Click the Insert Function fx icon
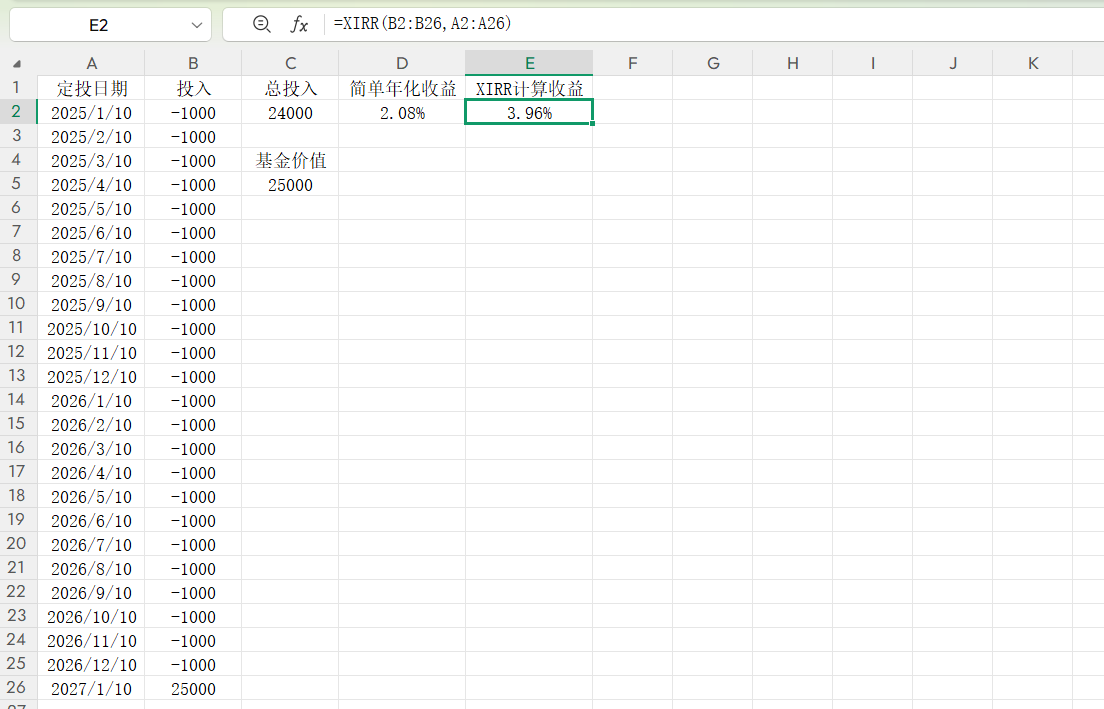The width and height of the screenshot is (1104, 709). [x=297, y=24]
